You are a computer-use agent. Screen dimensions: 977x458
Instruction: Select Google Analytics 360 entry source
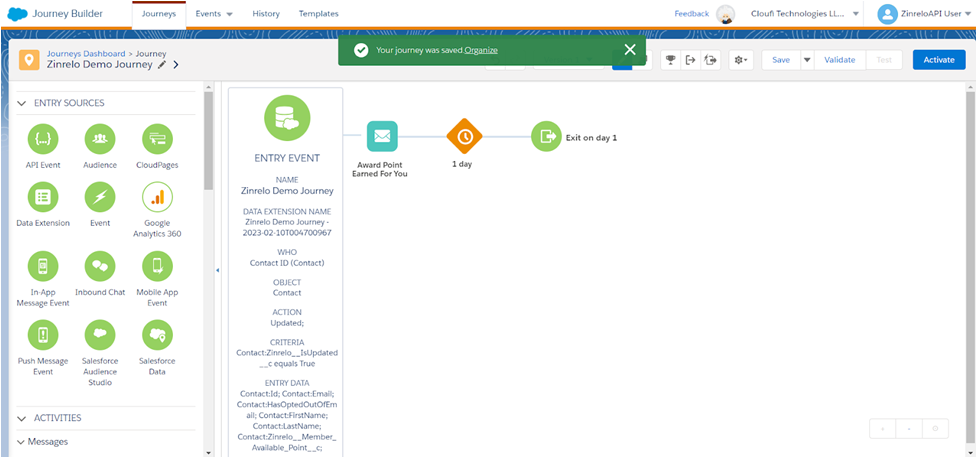pyautogui.click(x=157, y=197)
